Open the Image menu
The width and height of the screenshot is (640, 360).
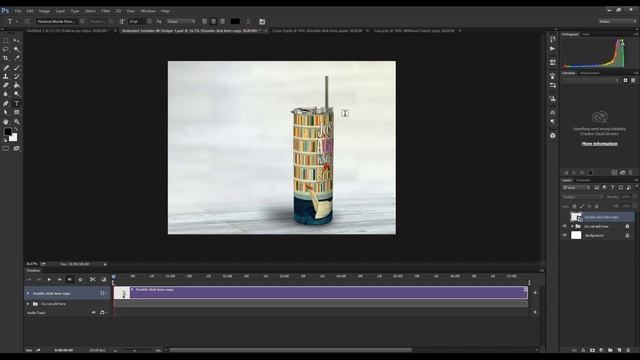(x=44, y=11)
